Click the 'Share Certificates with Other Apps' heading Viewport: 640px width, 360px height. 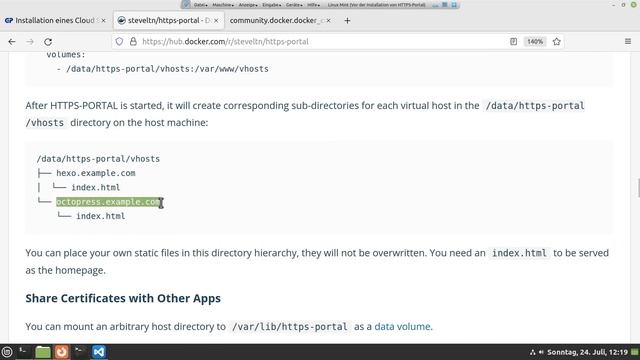[x=123, y=298]
